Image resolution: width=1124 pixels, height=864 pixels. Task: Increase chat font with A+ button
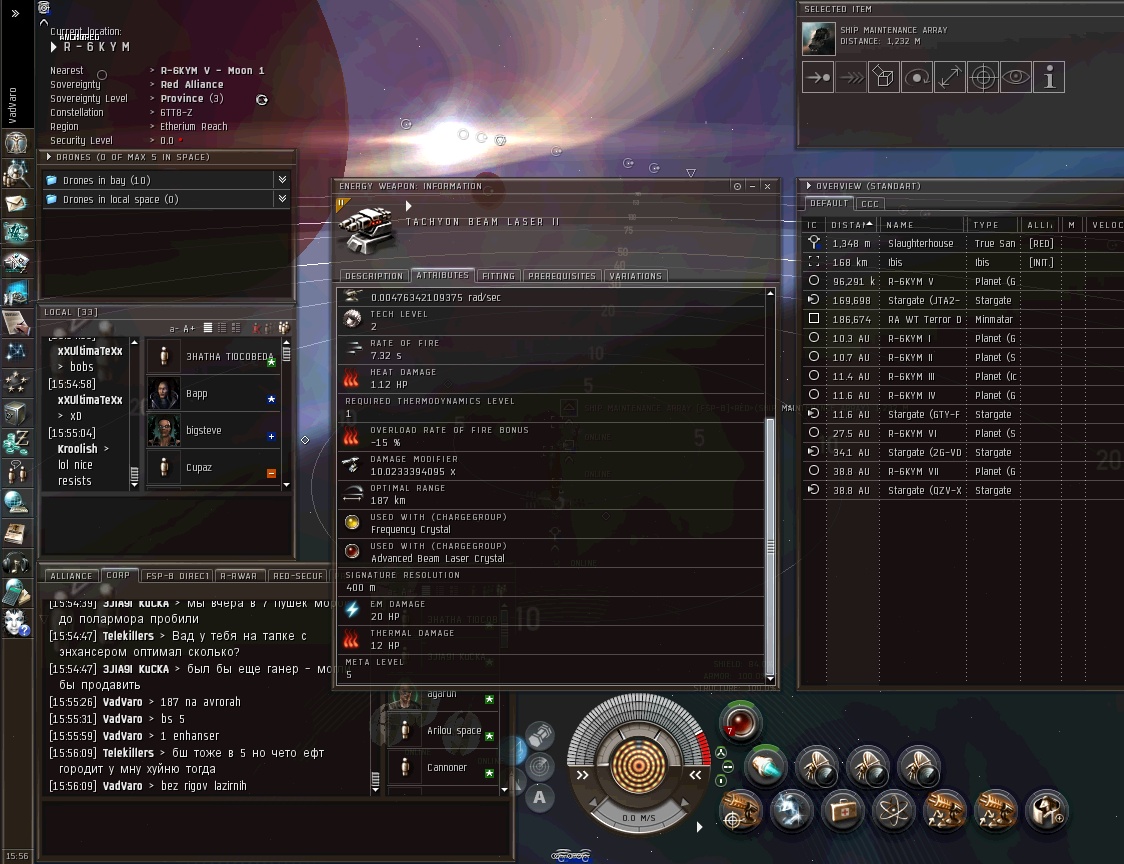pos(189,328)
